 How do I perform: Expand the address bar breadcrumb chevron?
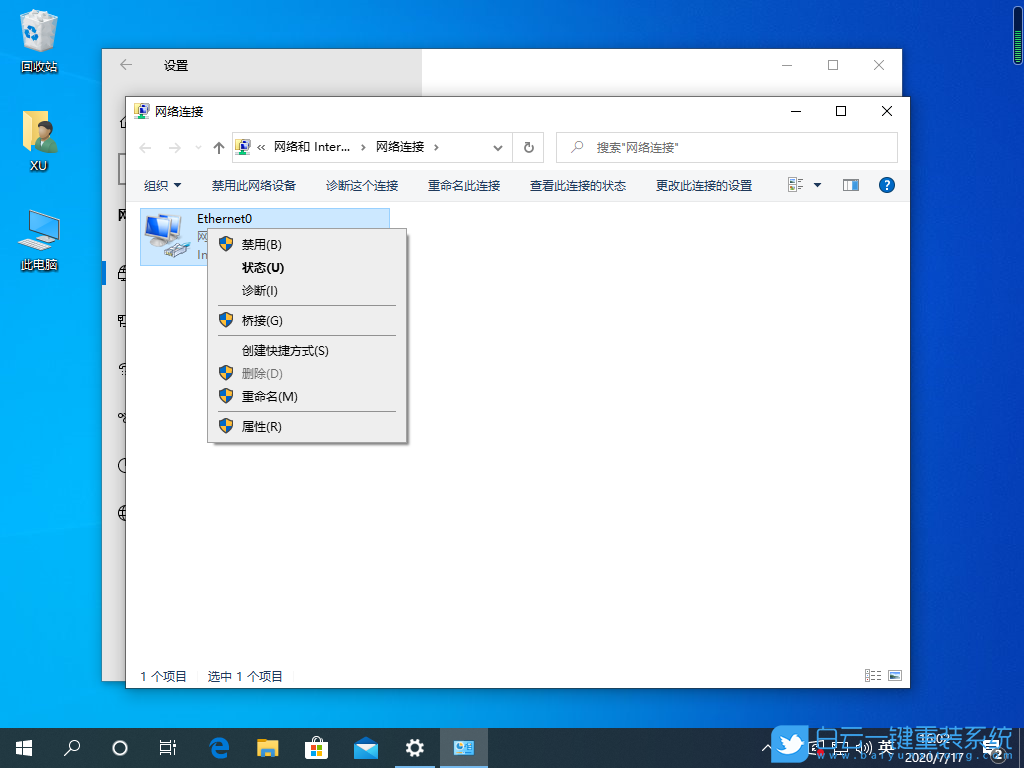tap(496, 147)
